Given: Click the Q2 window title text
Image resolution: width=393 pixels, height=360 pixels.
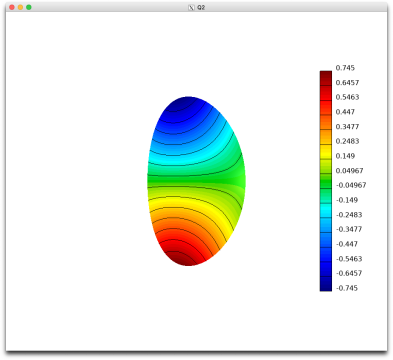Looking at the screenshot, I should coord(201,7).
